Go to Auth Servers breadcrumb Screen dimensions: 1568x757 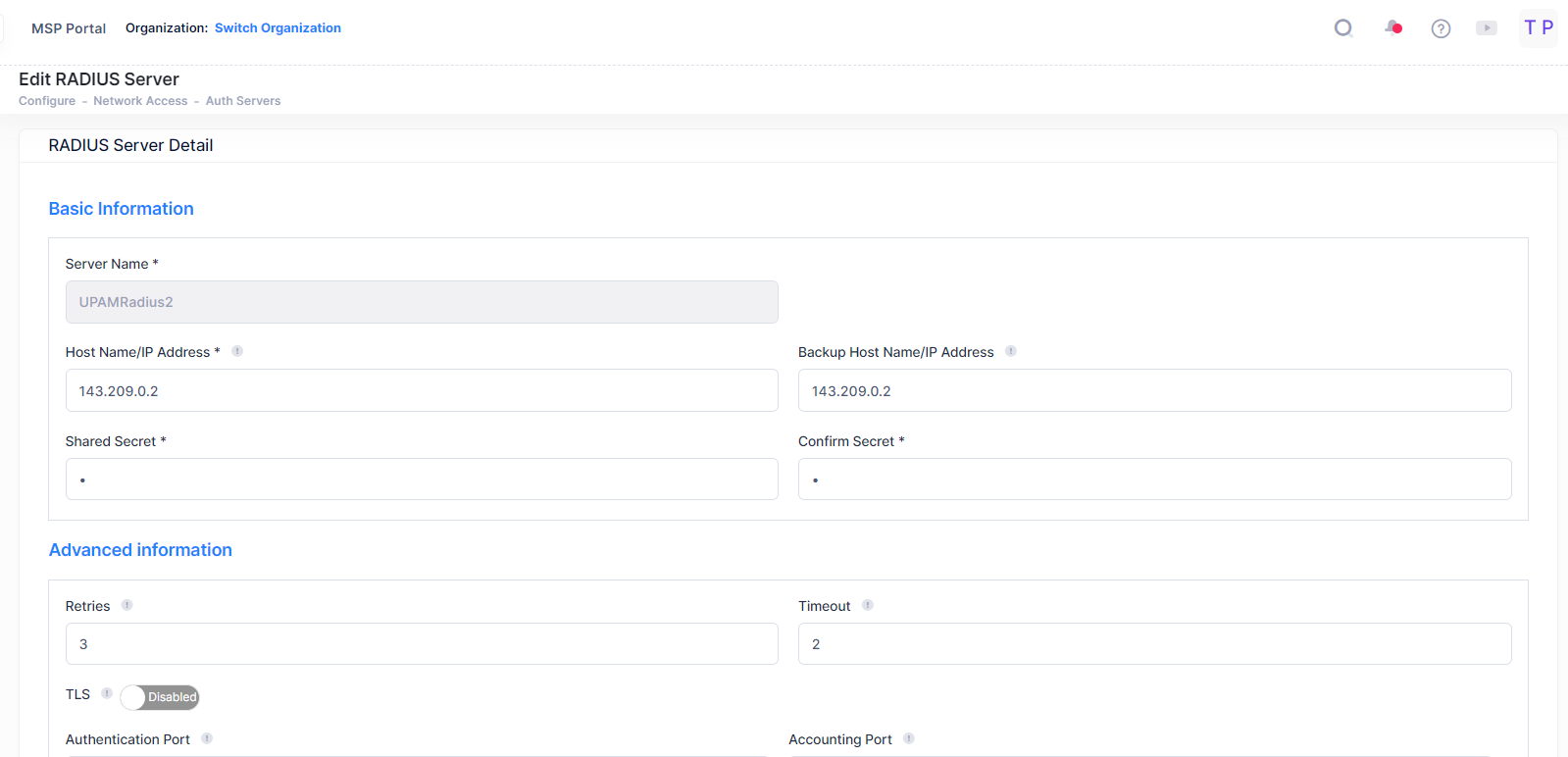243,101
